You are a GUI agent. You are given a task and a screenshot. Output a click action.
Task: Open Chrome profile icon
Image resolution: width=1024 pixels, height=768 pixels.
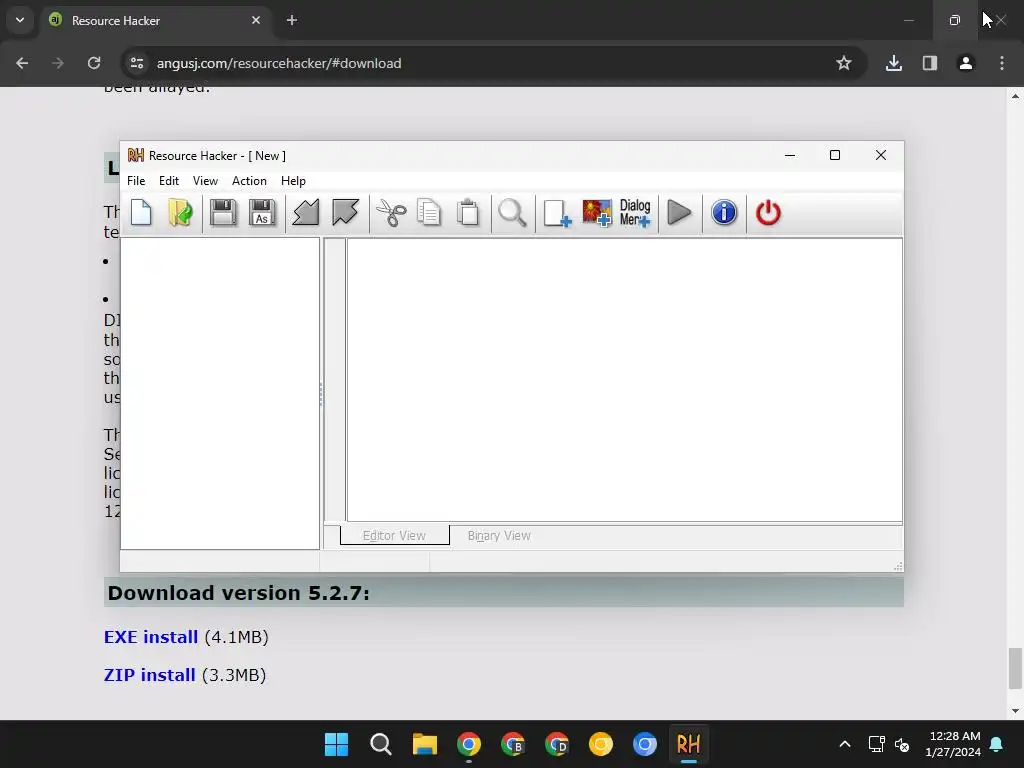coord(966,63)
